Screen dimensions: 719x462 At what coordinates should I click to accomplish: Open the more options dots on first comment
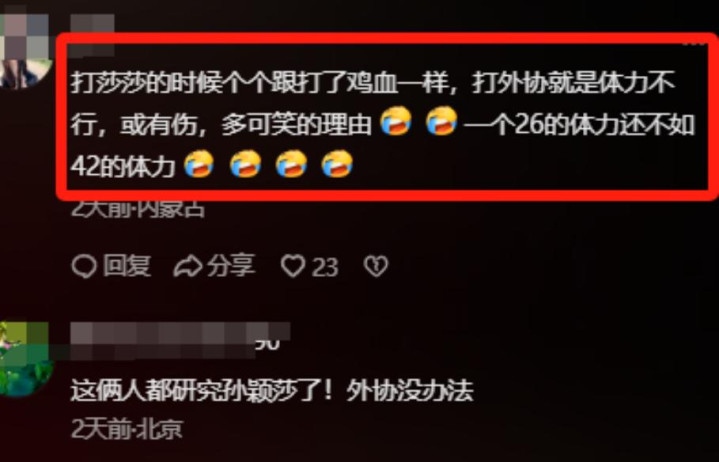(696, 42)
